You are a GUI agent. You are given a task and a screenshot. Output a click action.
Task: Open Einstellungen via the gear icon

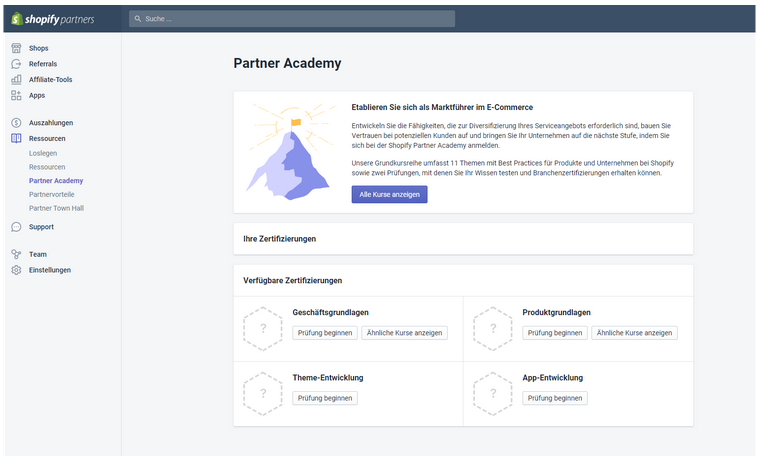16,270
